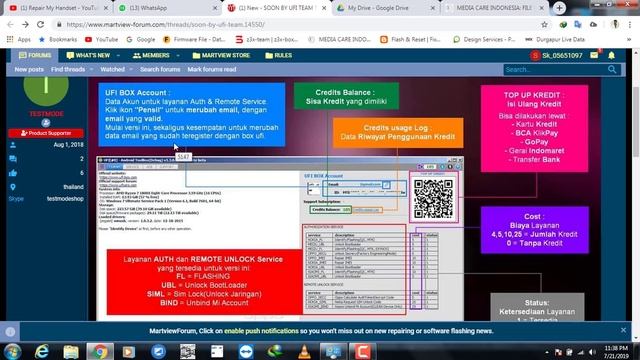The image size is (640, 360).
Task: Bookmark this page with the star icon
Action: click(544, 24)
